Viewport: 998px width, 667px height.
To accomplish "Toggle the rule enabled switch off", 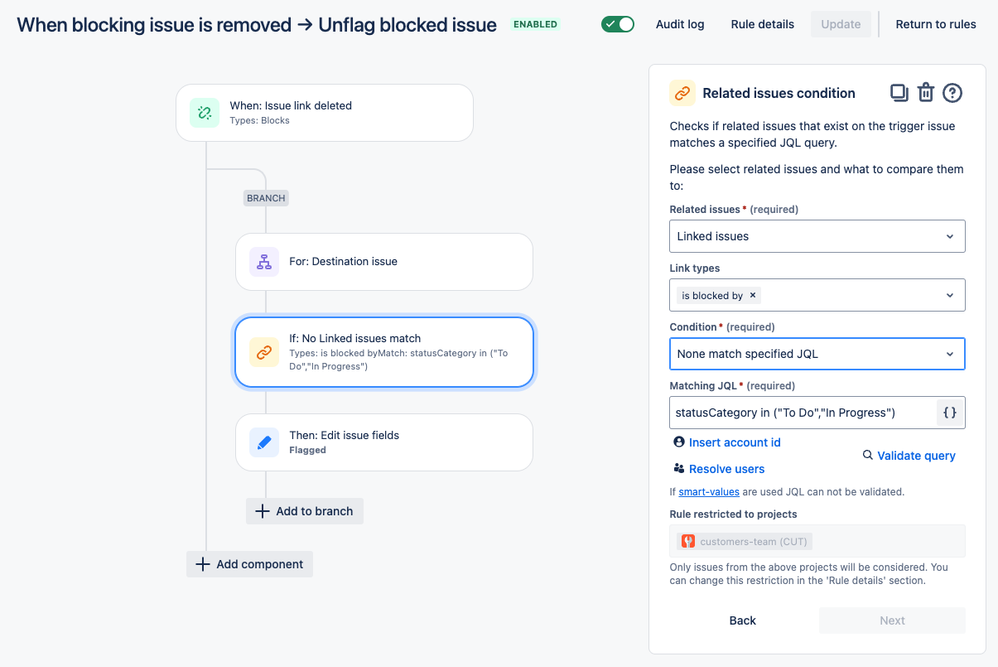I will tap(618, 24).
